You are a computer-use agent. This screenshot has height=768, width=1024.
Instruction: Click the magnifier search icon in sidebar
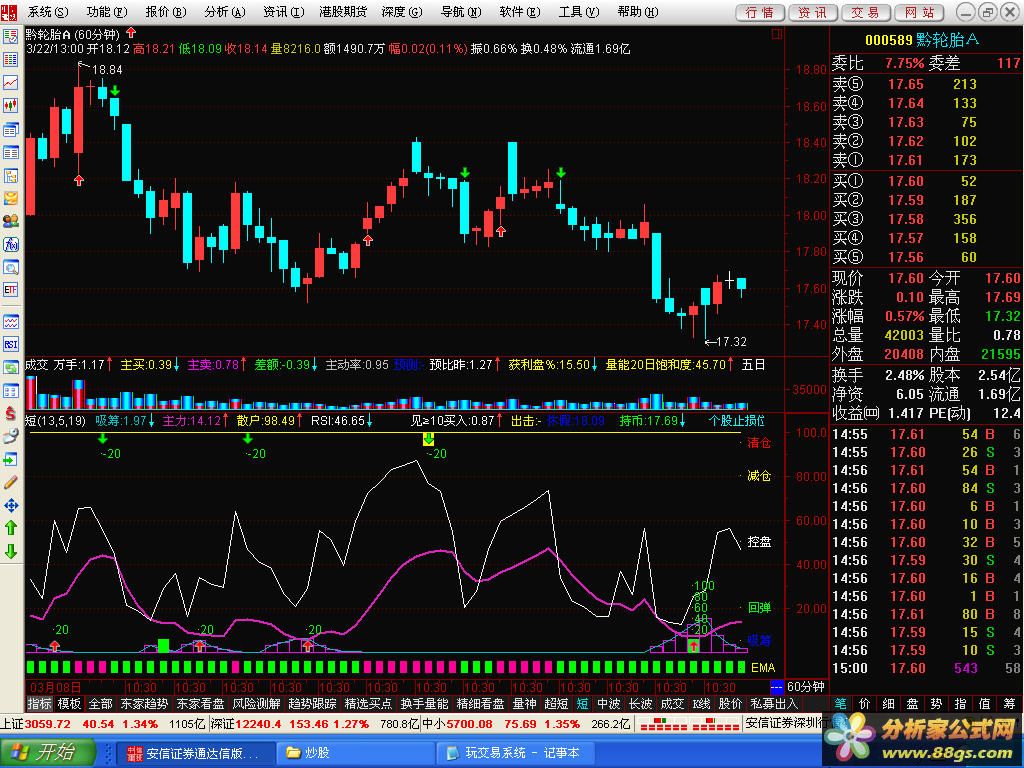coord(10,267)
